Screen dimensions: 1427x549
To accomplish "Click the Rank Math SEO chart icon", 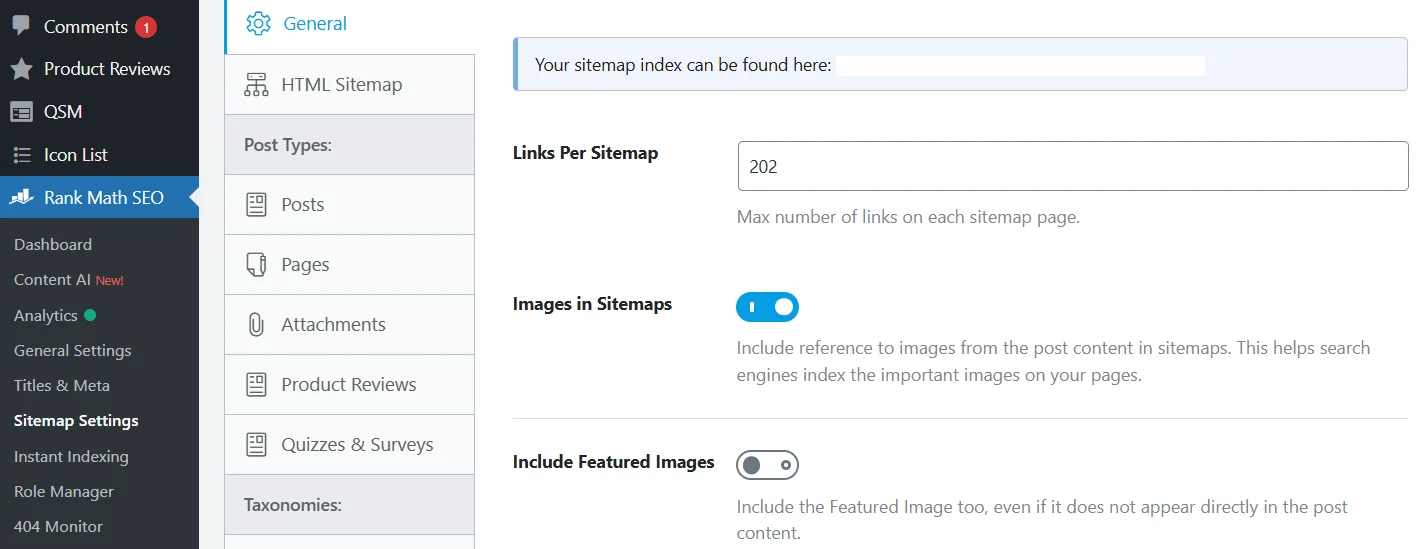I will click(22, 198).
